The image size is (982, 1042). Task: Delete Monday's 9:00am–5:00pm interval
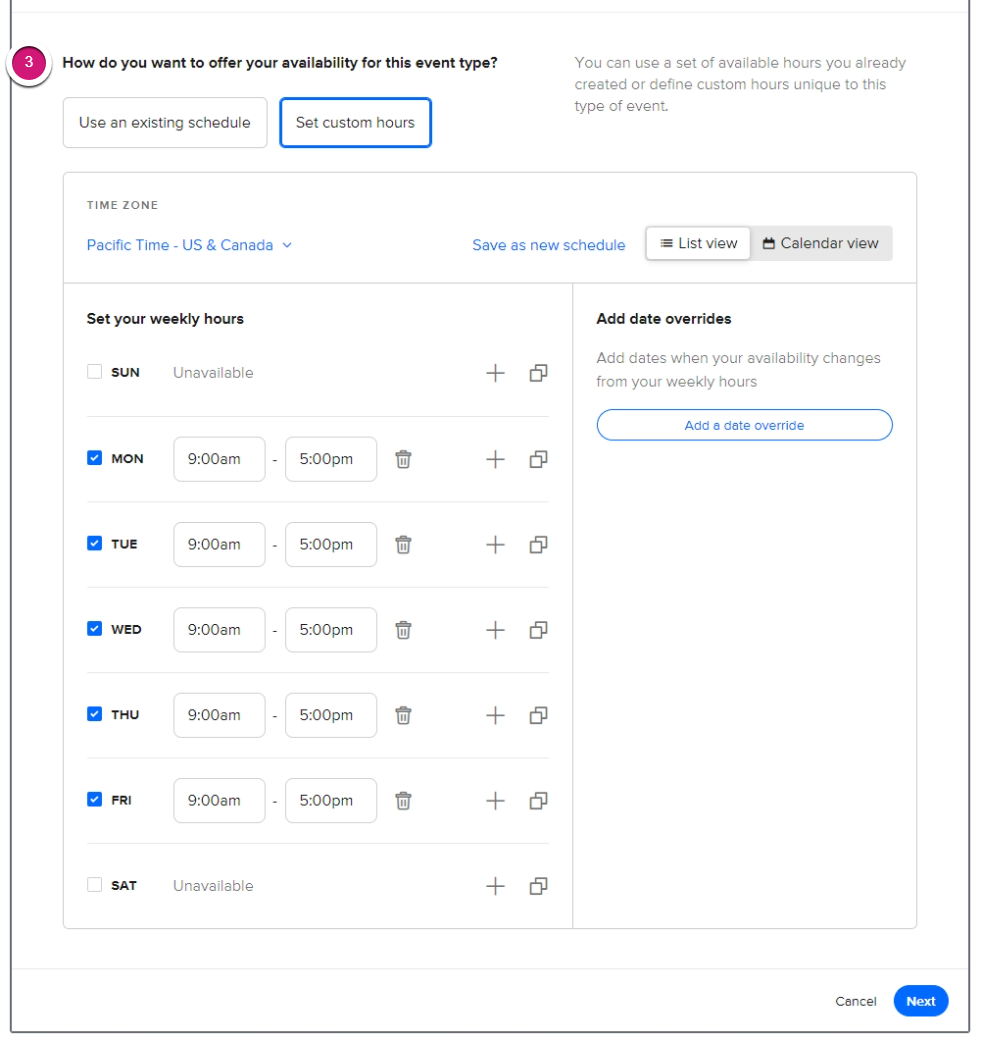coord(403,459)
